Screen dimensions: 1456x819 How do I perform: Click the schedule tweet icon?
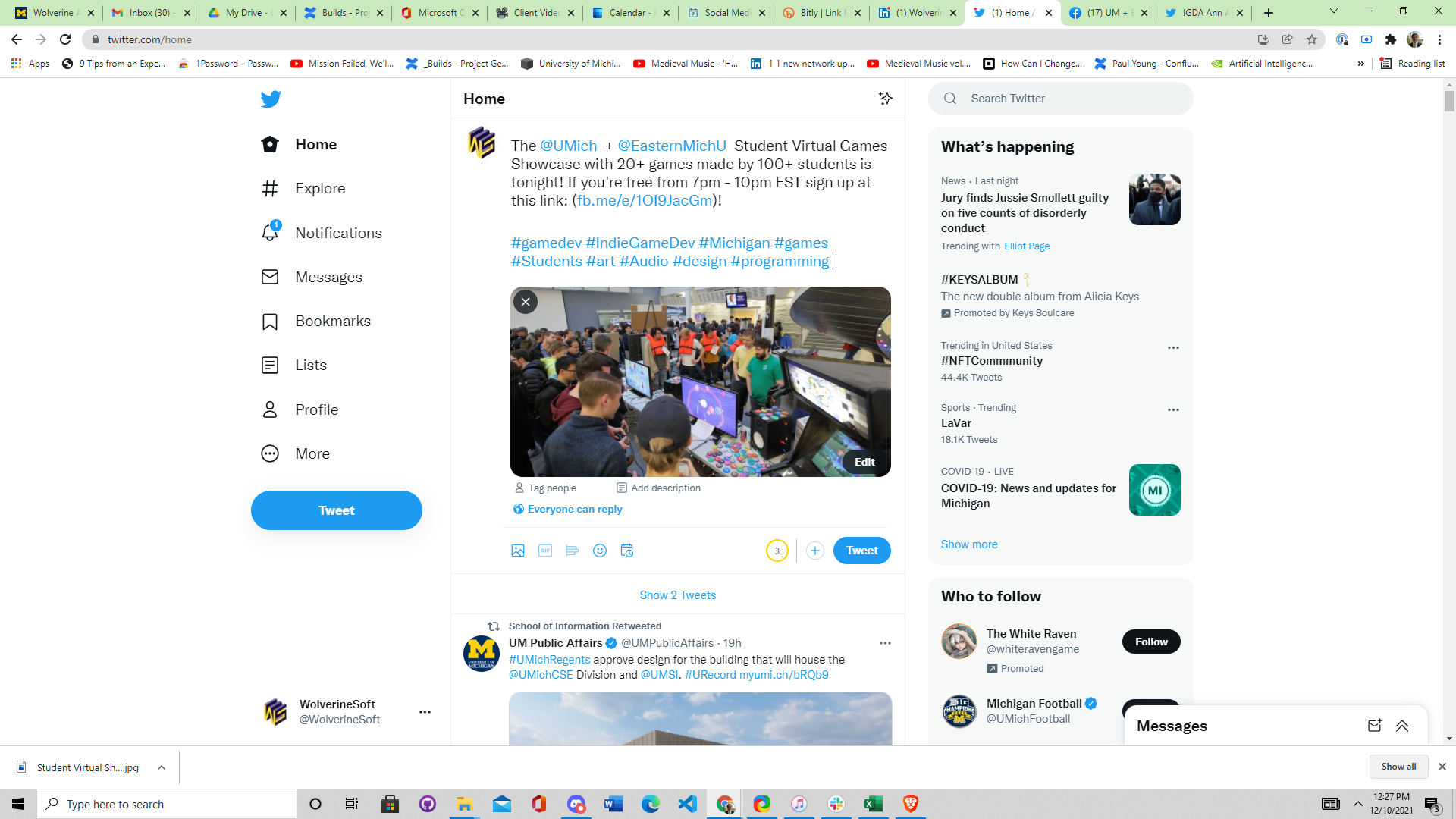pyautogui.click(x=627, y=551)
